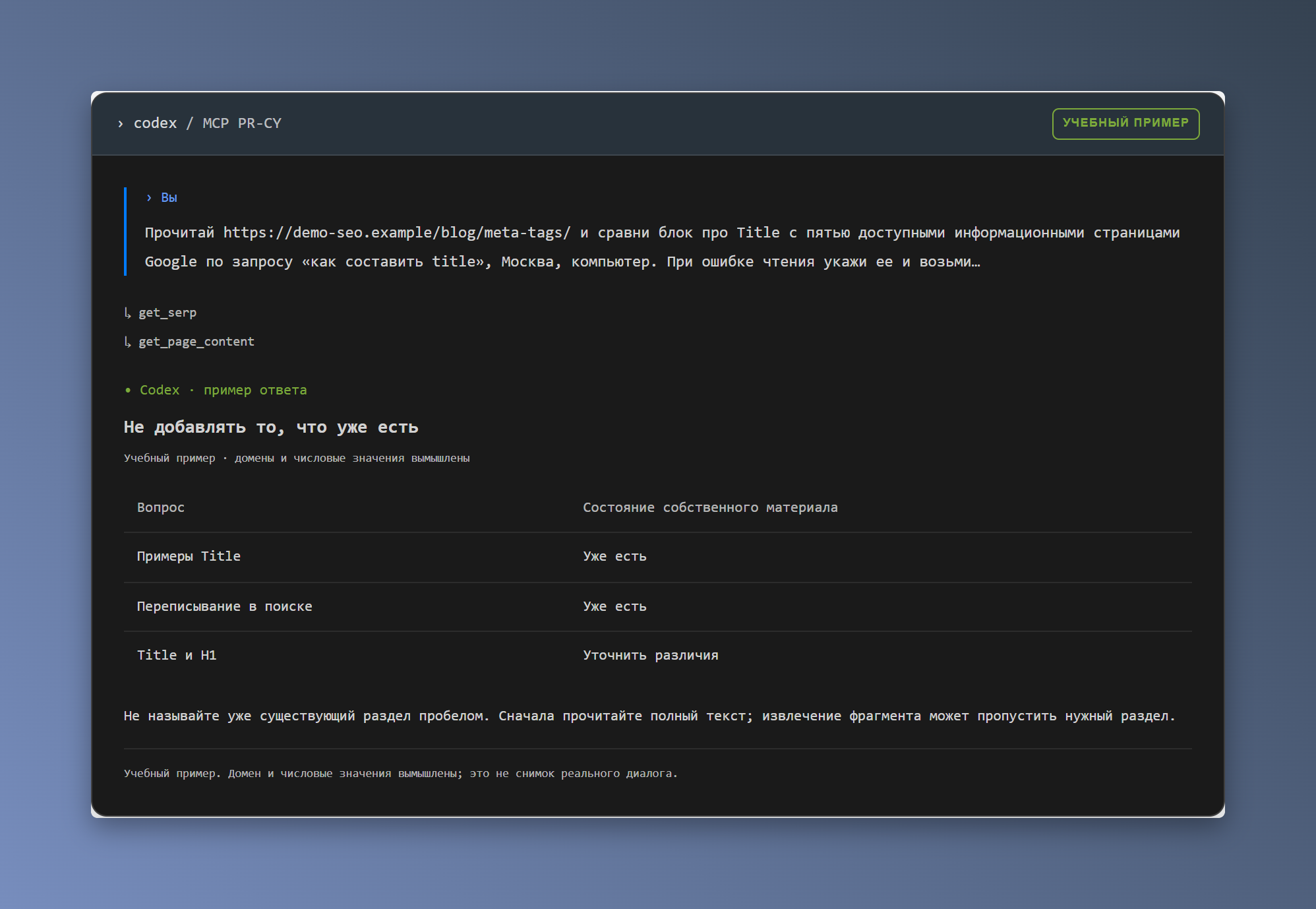Click the green dot before Codex
This screenshot has width=1316, height=909.
[x=128, y=391]
